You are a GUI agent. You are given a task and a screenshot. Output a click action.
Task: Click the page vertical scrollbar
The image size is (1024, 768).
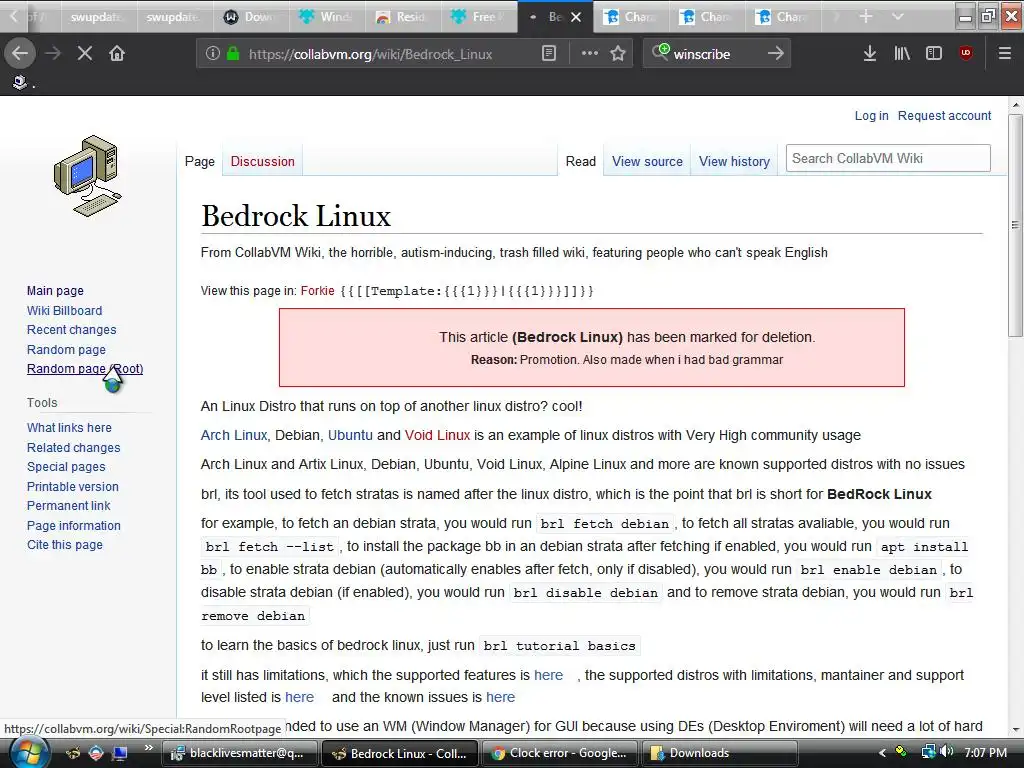(x=1016, y=225)
